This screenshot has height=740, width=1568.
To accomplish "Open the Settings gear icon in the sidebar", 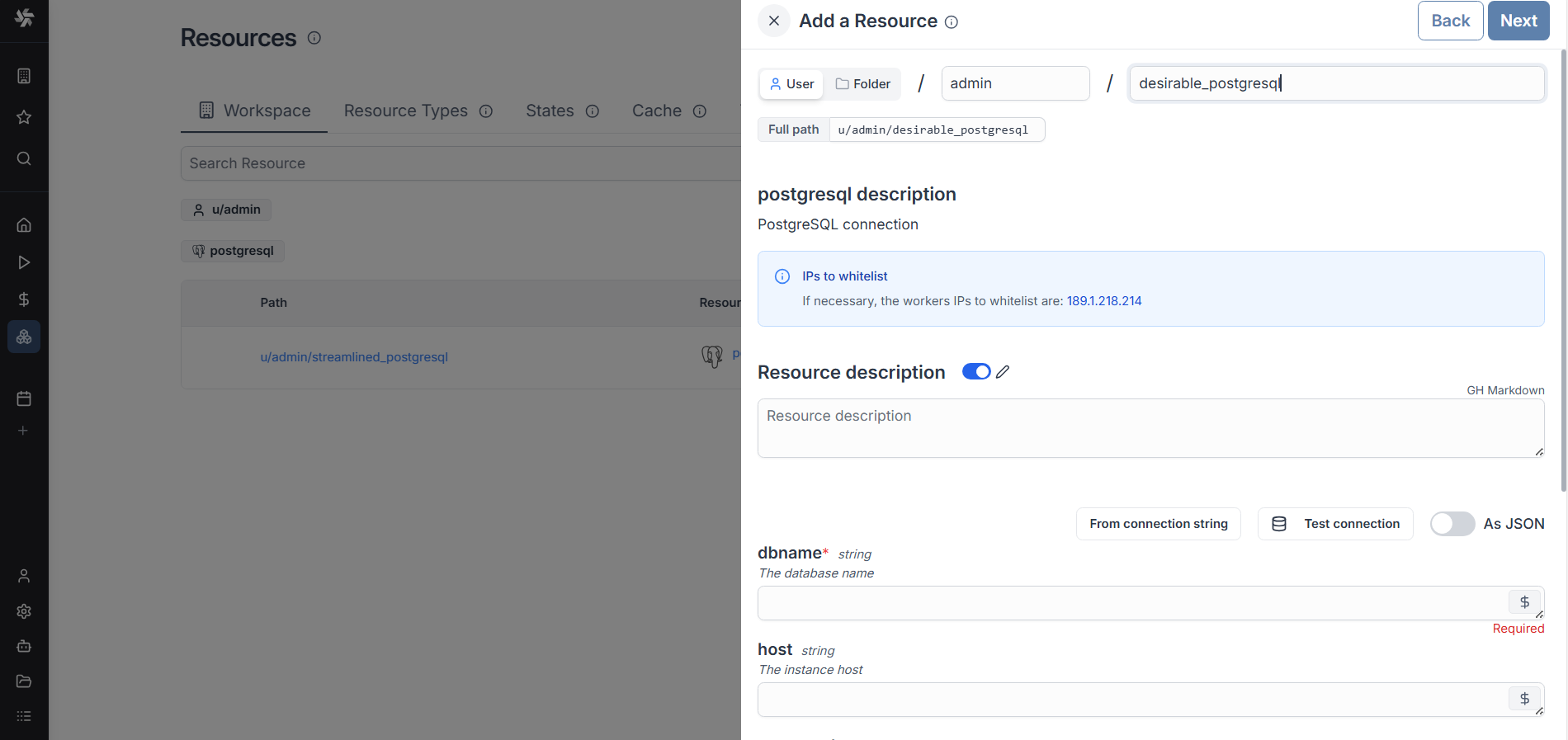I will (24, 611).
